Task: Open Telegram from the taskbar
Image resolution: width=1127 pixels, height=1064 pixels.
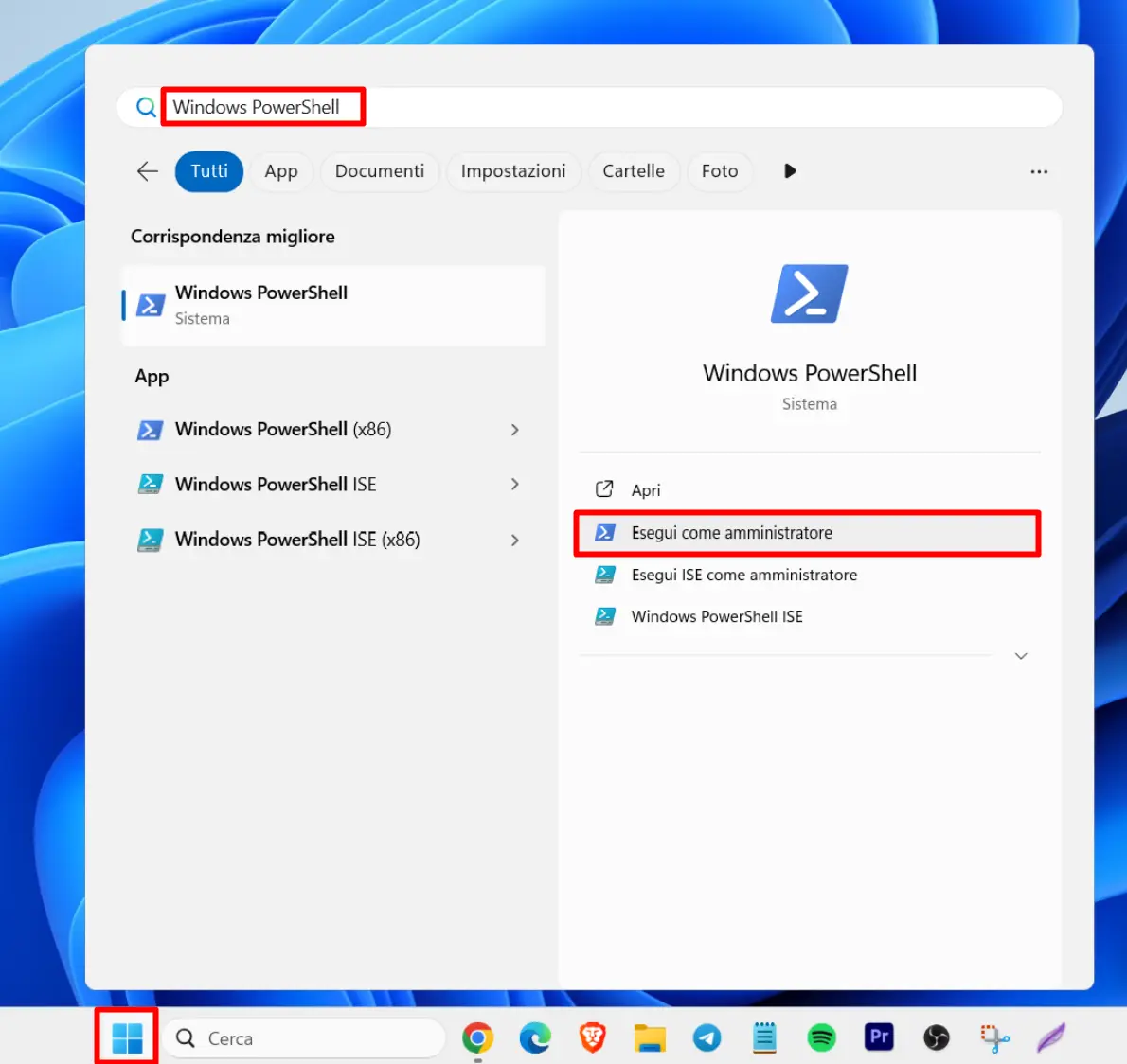Action: [707, 1038]
